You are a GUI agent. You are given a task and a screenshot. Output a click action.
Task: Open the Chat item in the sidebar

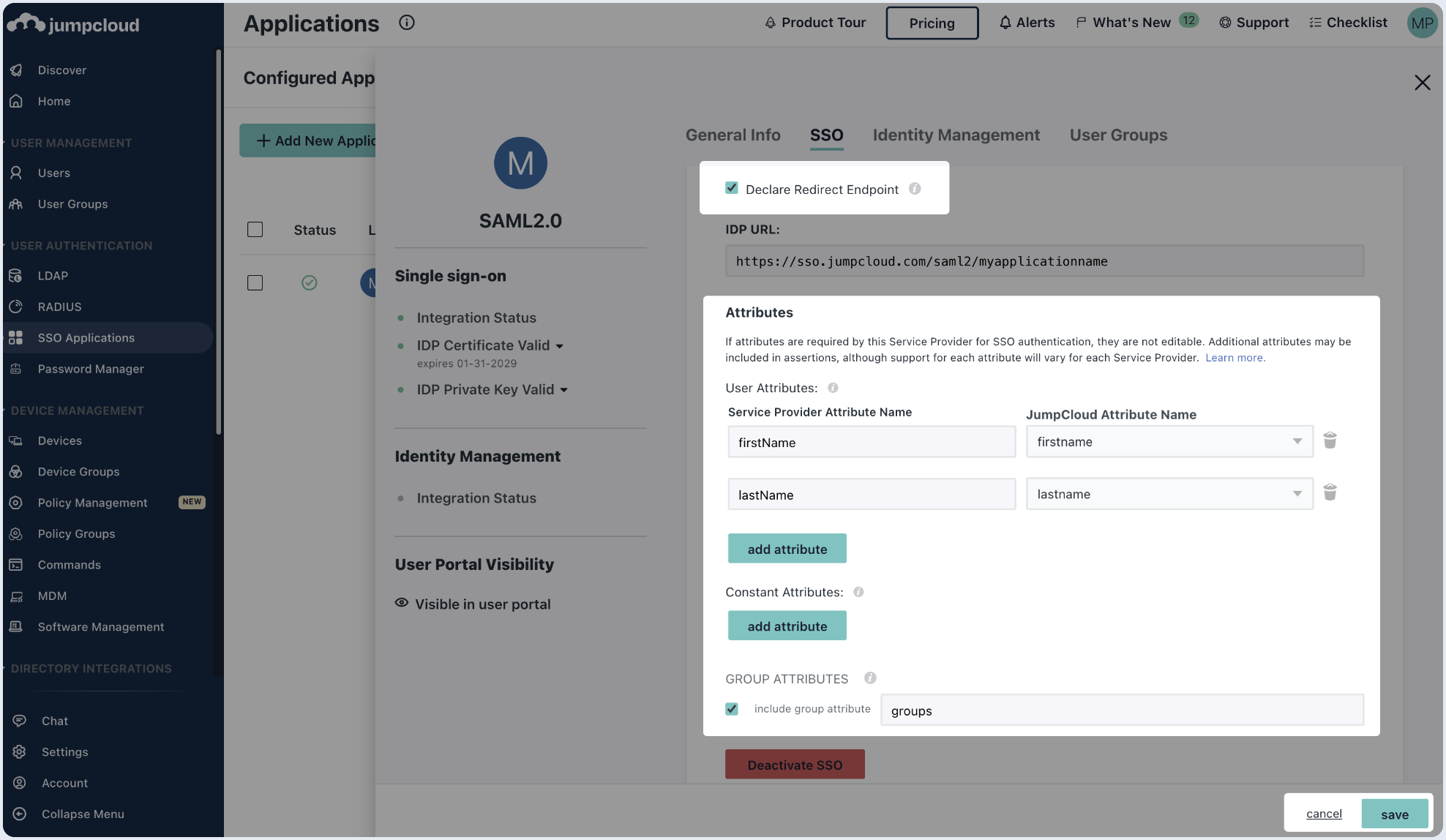tap(55, 721)
